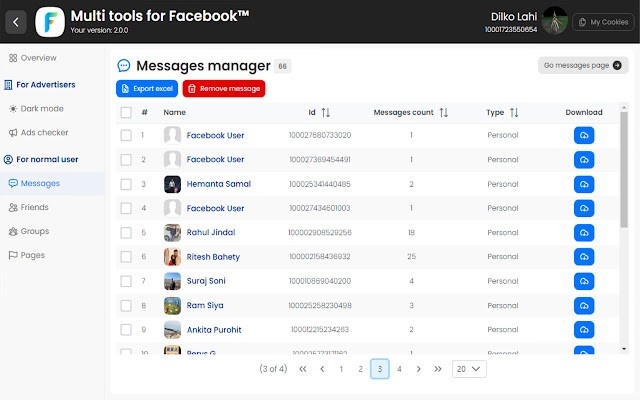Download messages for row 4 Facebook User
This screenshot has height=400, width=640.
pos(584,208)
